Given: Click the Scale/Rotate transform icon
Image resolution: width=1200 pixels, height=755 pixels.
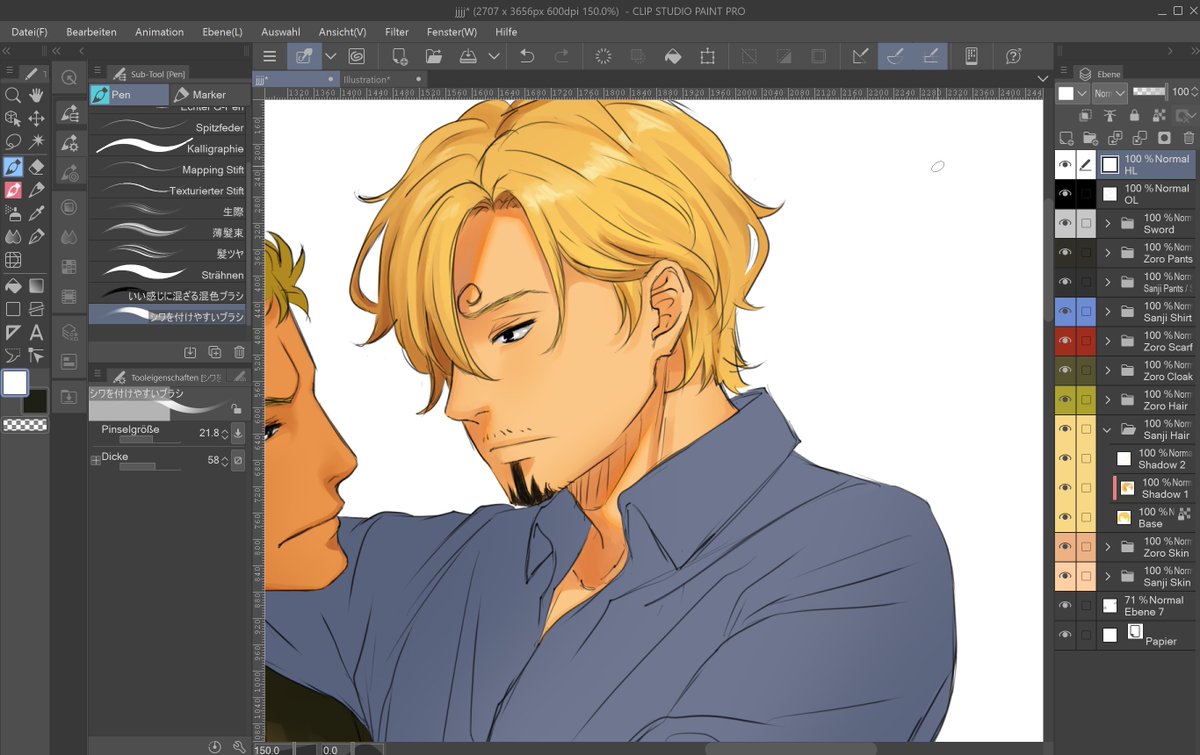Looking at the screenshot, I should 708,56.
